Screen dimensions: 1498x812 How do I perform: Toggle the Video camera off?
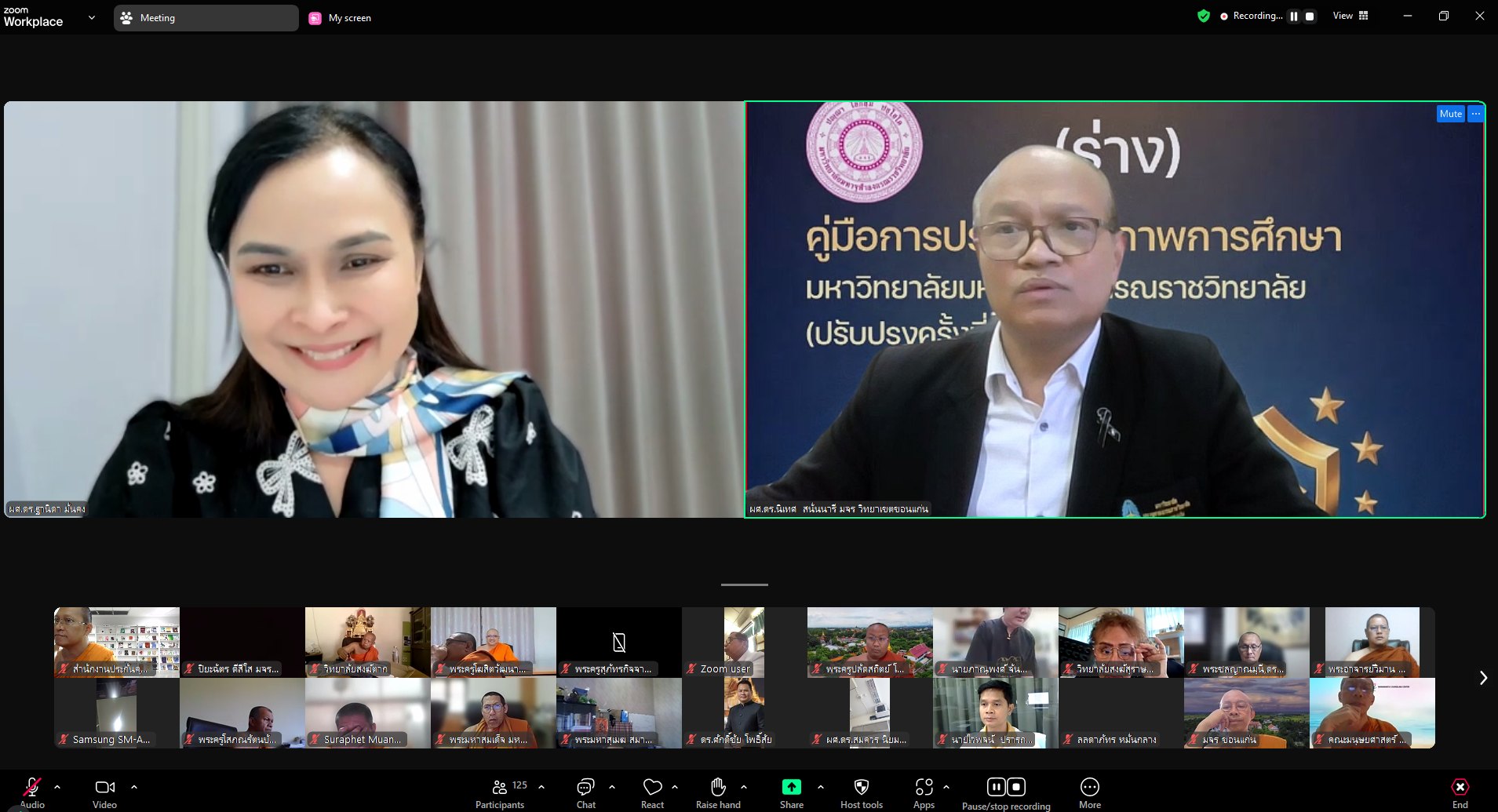104,787
